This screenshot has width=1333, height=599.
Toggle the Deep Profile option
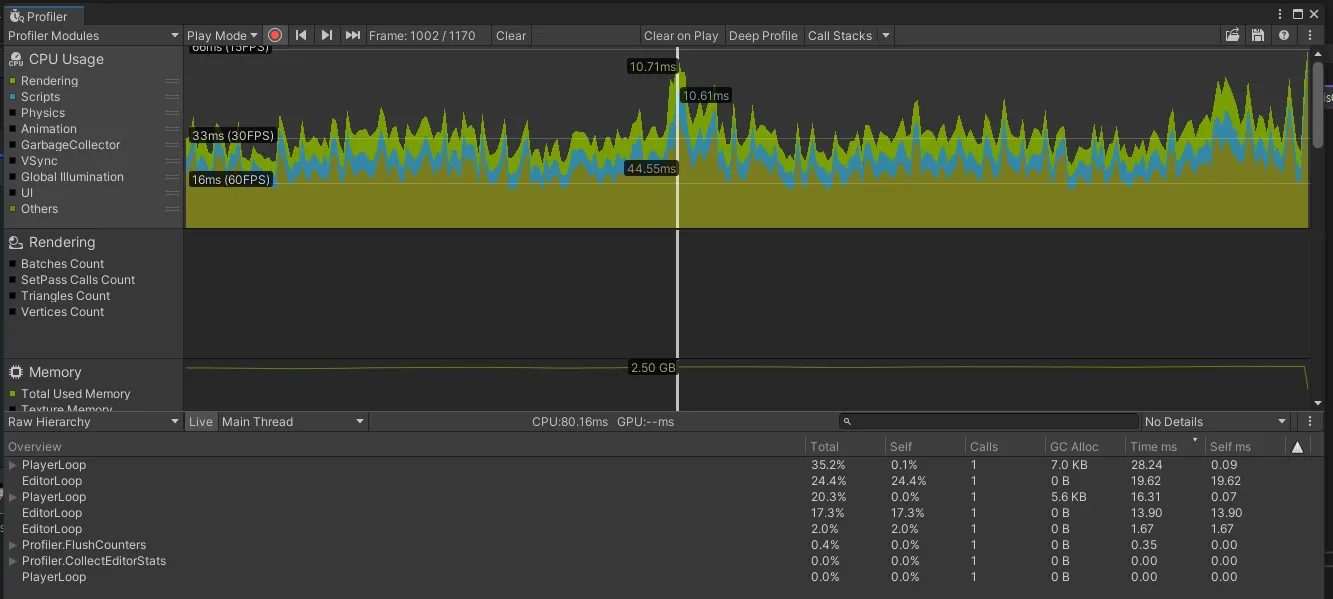pyautogui.click(x=763, y=35)
